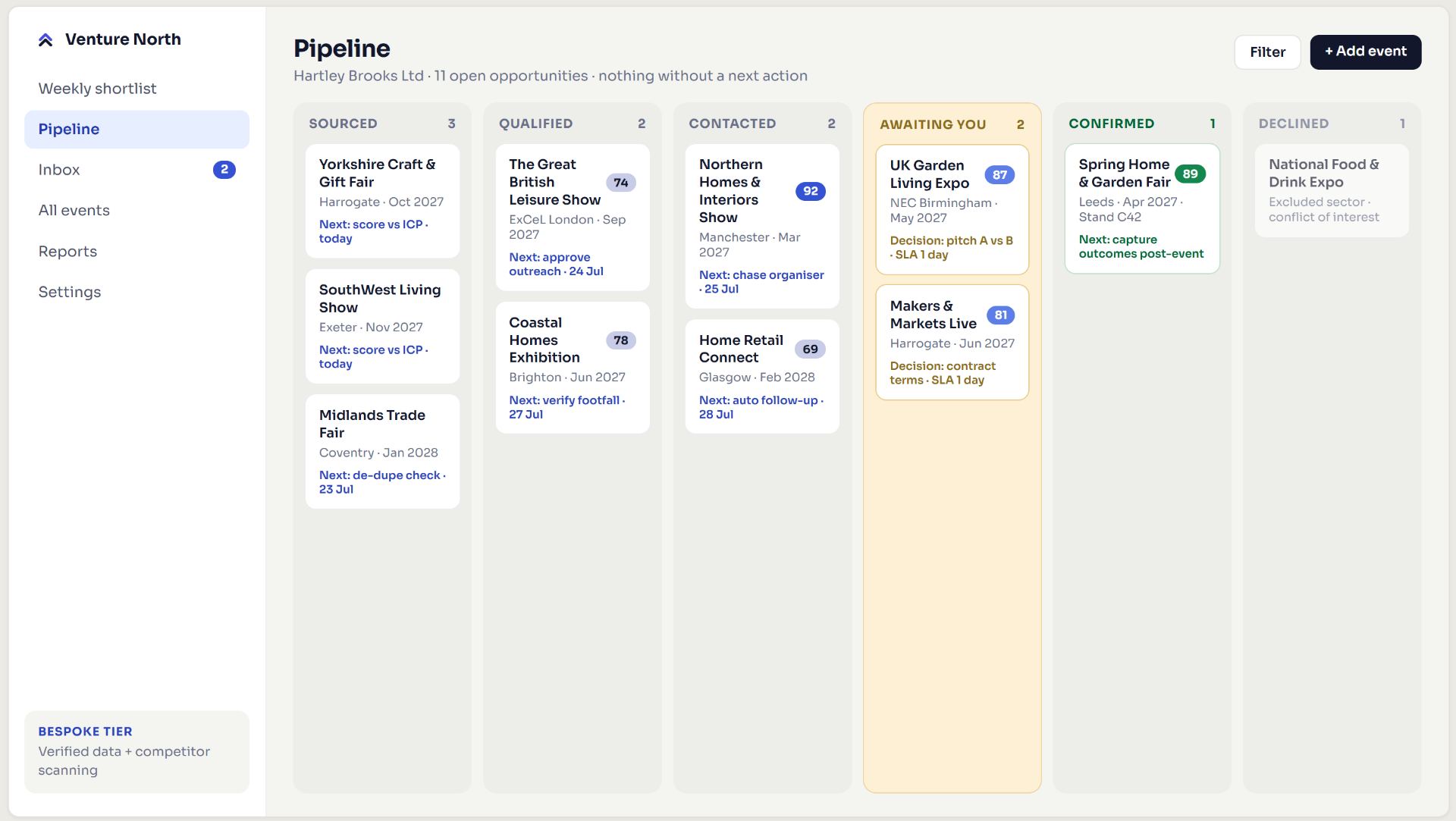Open the Coastal Homes Exhibition card

573,368
